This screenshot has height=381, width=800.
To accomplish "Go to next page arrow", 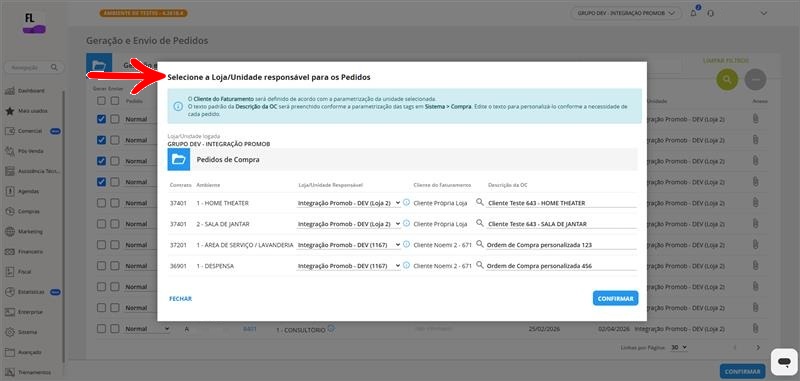I will tap(758, 347).
